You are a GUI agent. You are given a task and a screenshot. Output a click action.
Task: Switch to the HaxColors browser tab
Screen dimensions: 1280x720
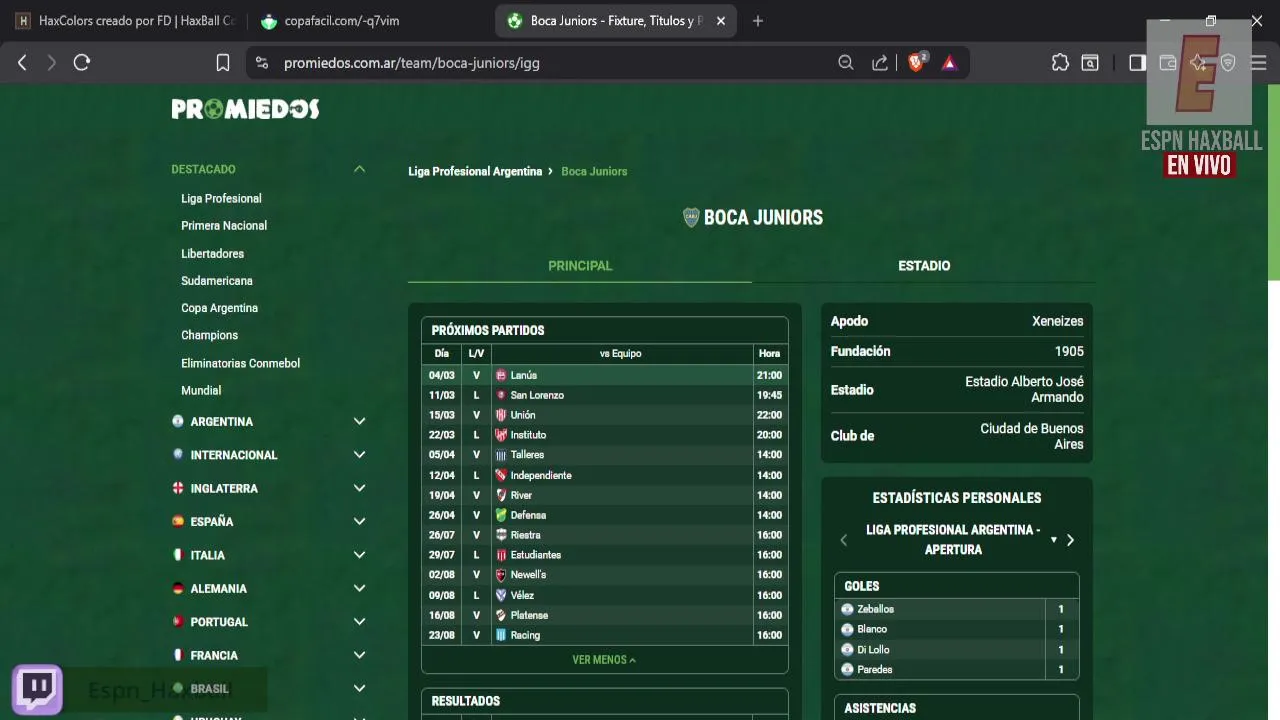[x=125, y=21]
